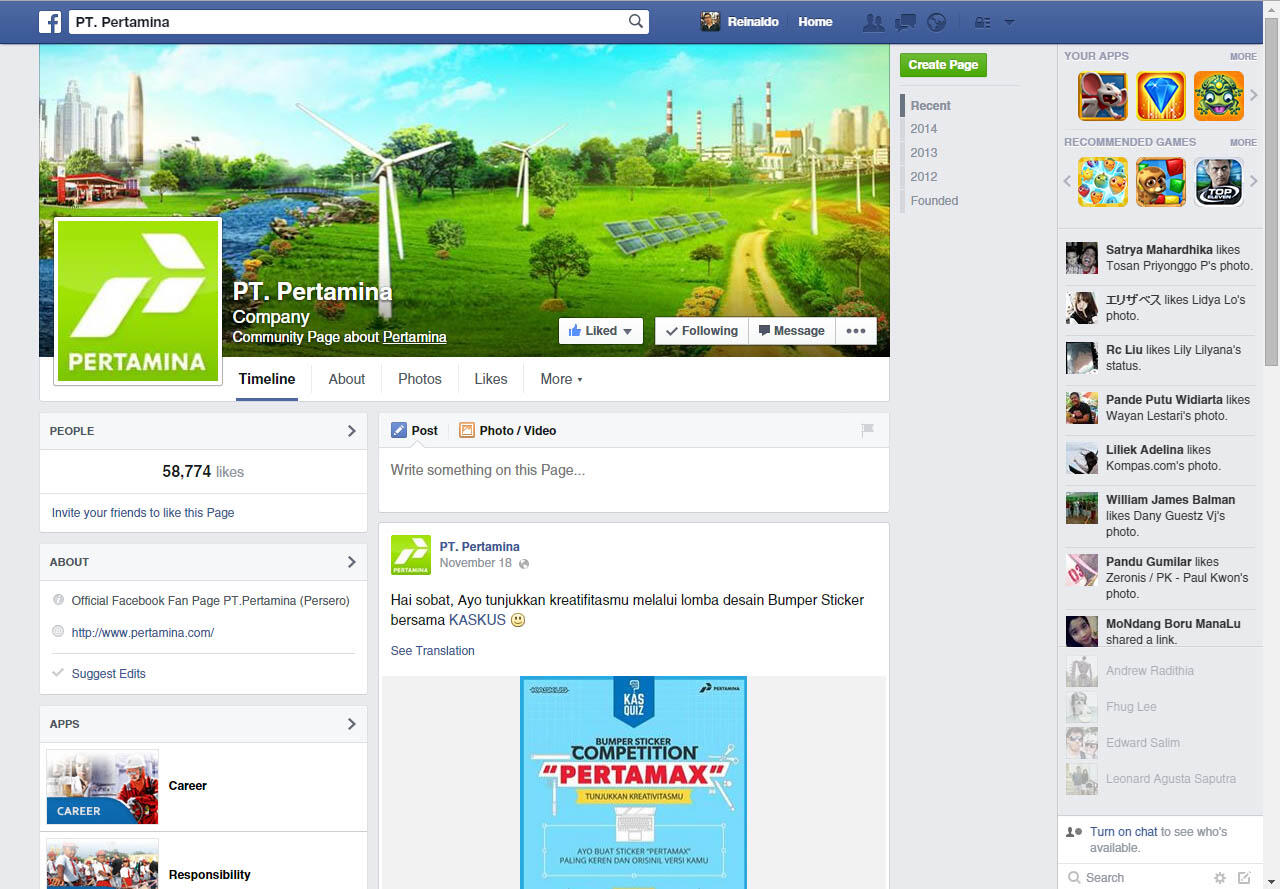Click the audience globe icon beside November 18

[x=524, y=564]
